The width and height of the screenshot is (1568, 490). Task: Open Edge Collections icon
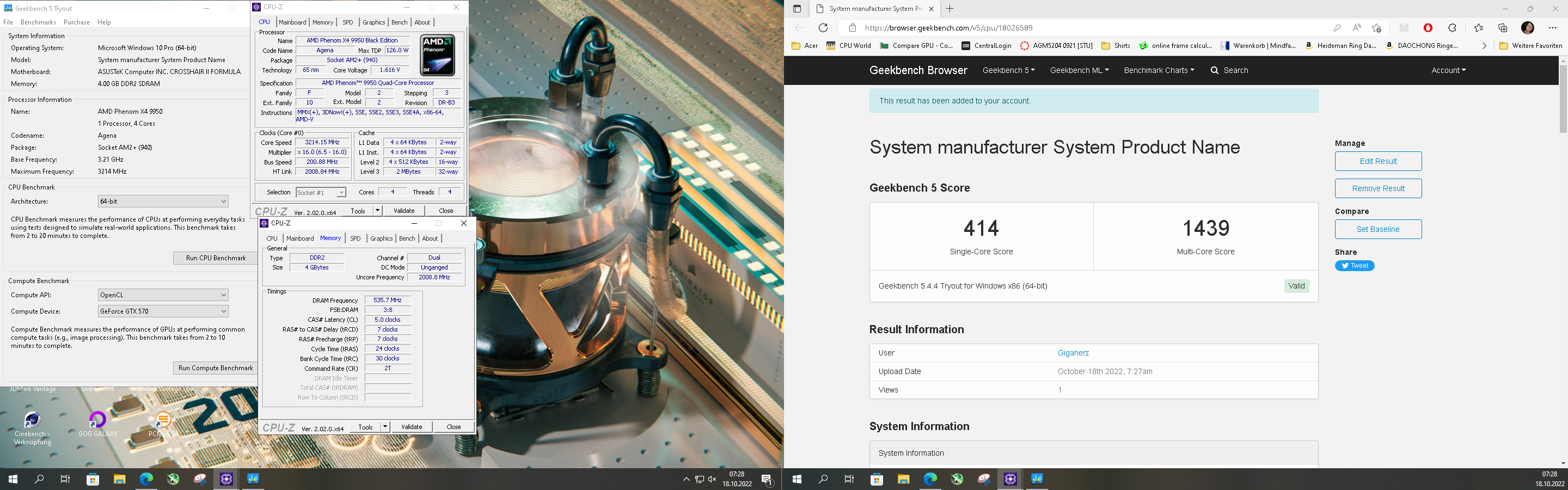1503,27
